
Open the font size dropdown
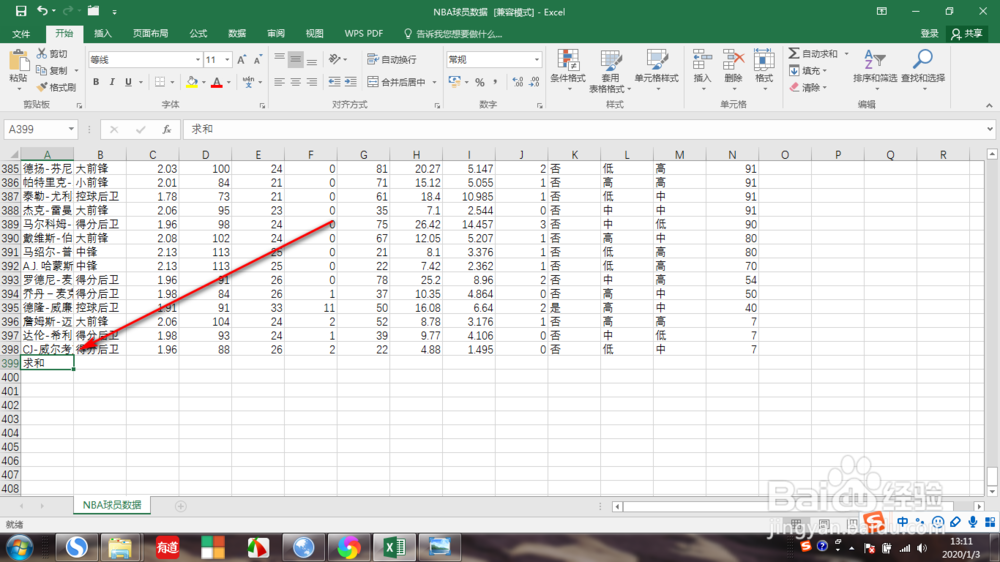pyautogui.click(x=227, y=60)
